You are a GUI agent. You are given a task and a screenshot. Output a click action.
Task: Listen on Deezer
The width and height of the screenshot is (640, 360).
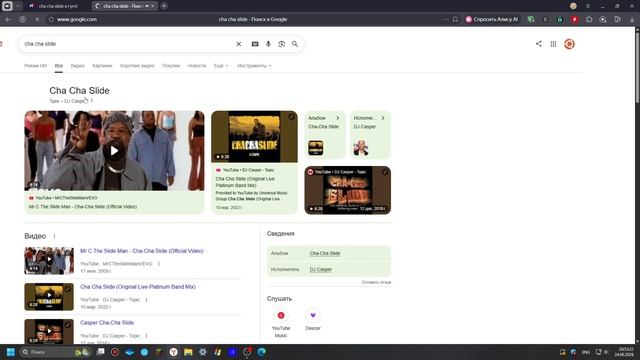click(x=313, y=319)
